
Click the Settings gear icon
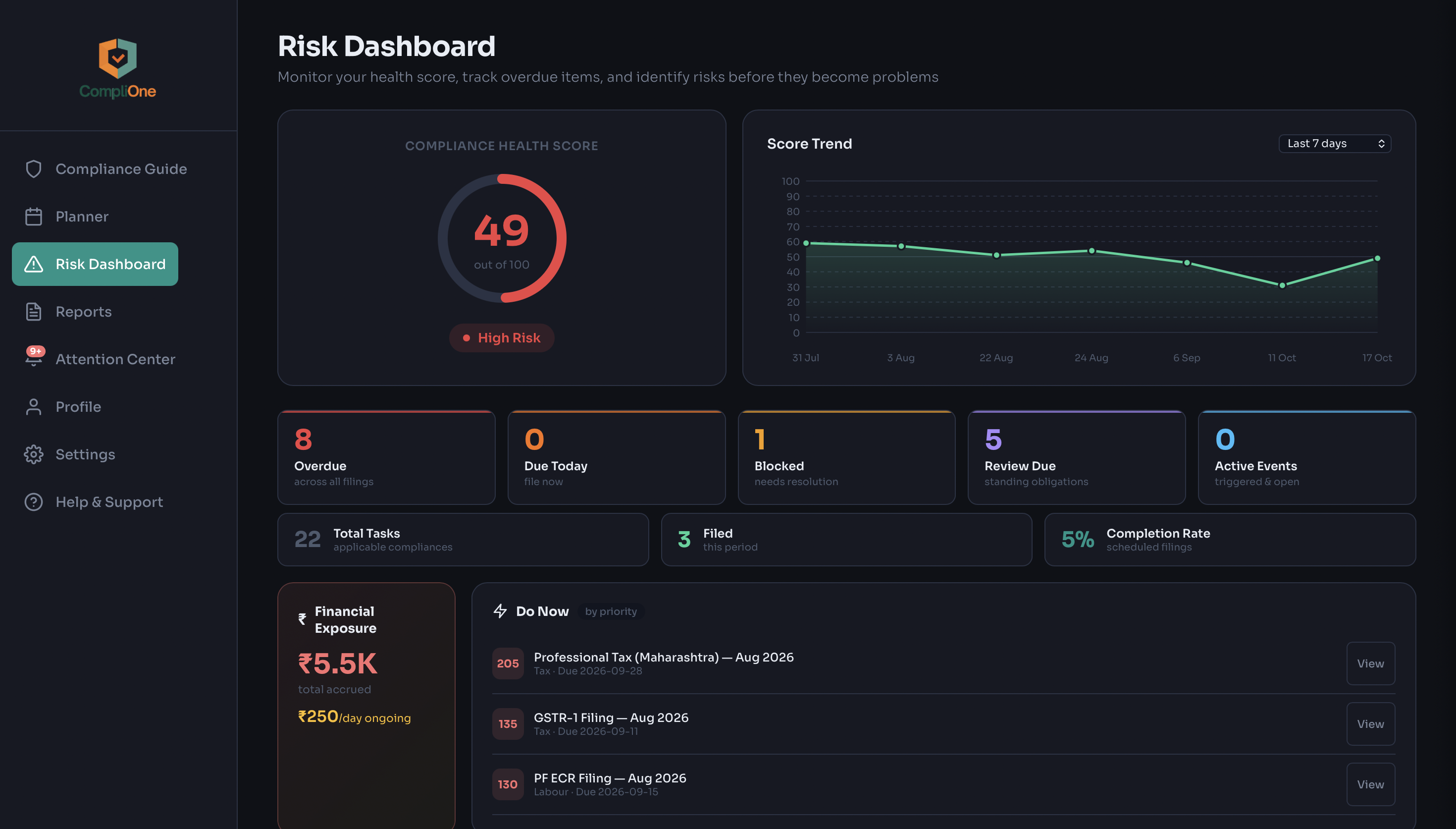(34, 454)
